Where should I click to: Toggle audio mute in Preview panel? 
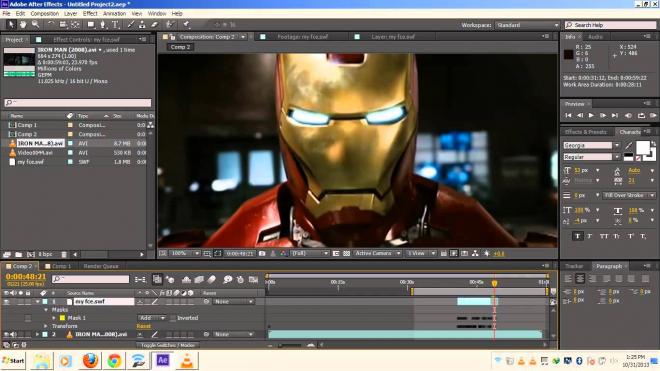pos(628,115)
